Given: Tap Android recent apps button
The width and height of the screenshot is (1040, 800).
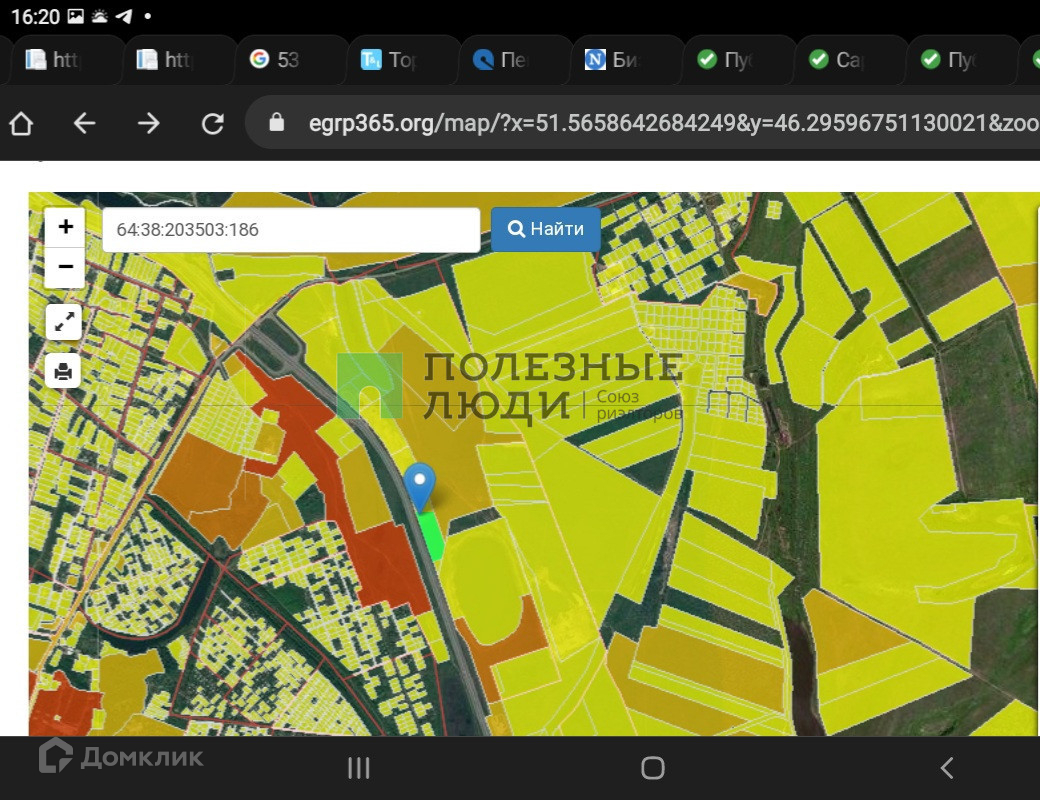Looking at the screenshot, I should click(358, 767).
